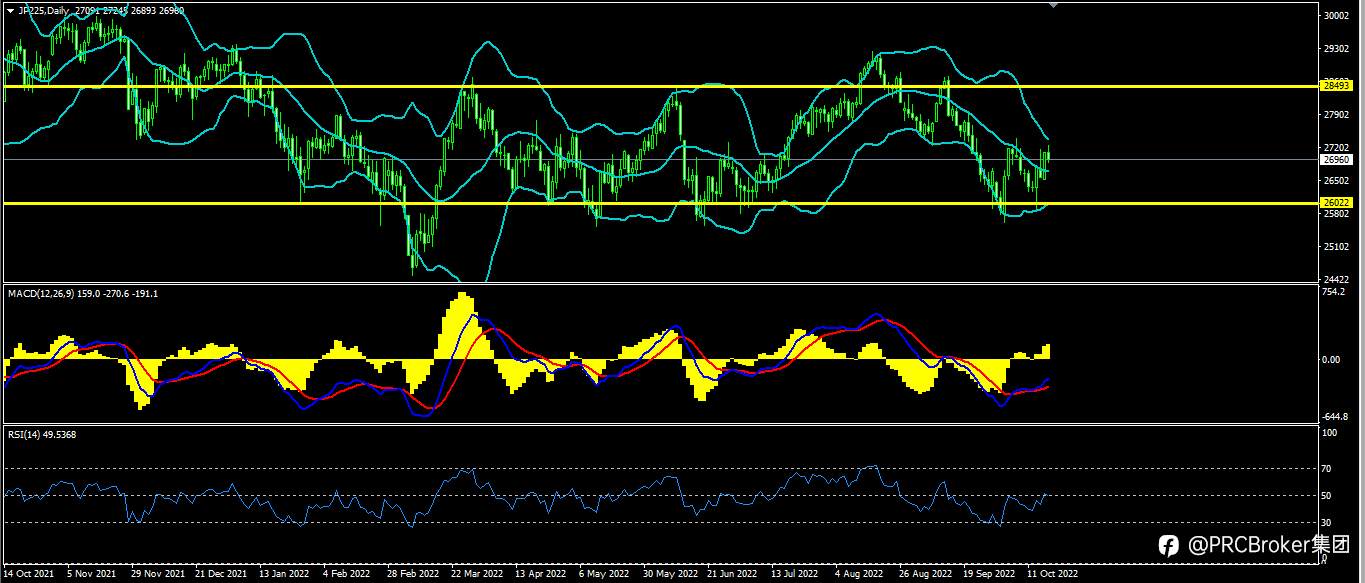Click the 6 May 2022 date label
This screenshot has height=583, width=1365.
coord(603,575)
